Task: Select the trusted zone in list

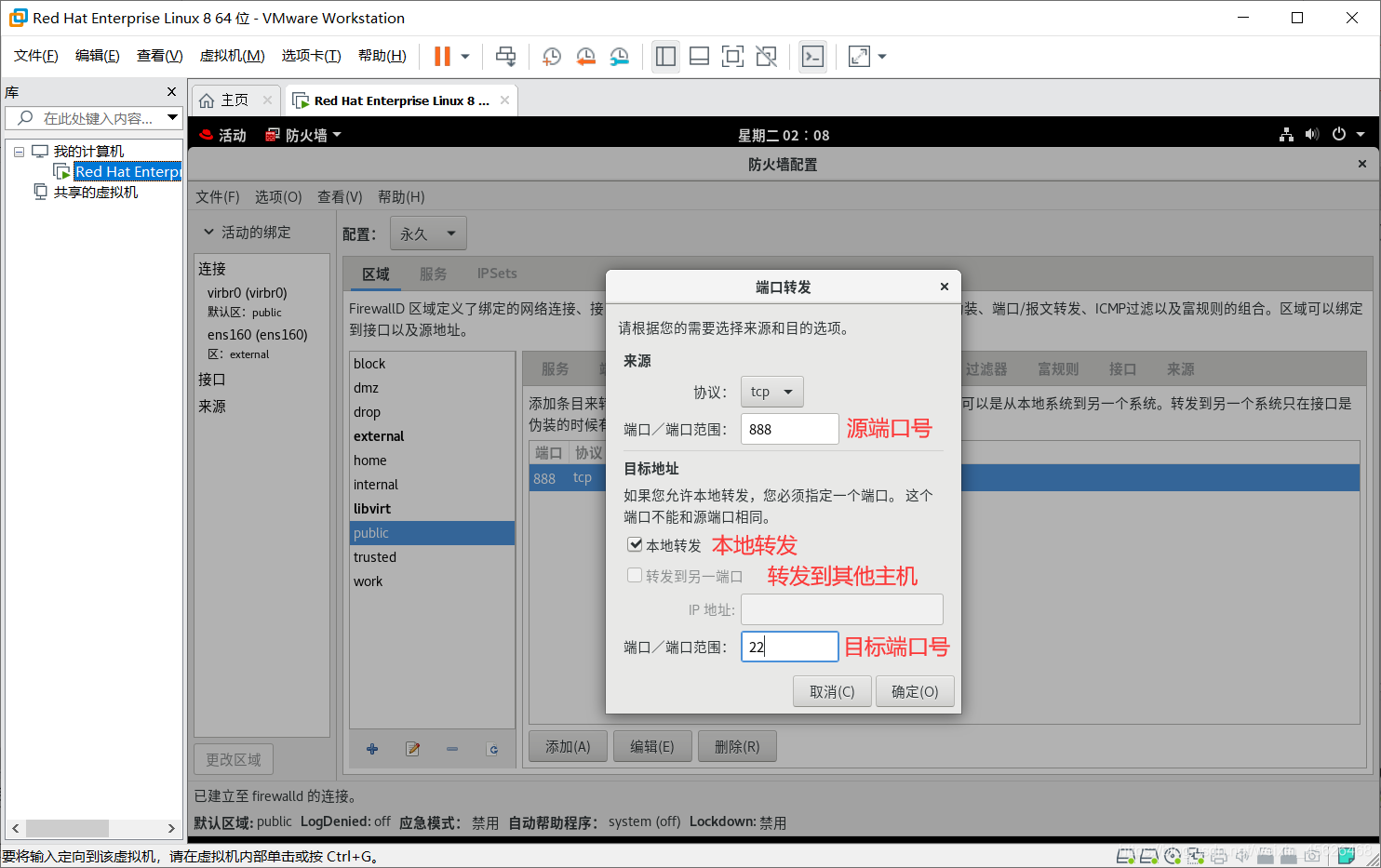Action: pos(432,557)
